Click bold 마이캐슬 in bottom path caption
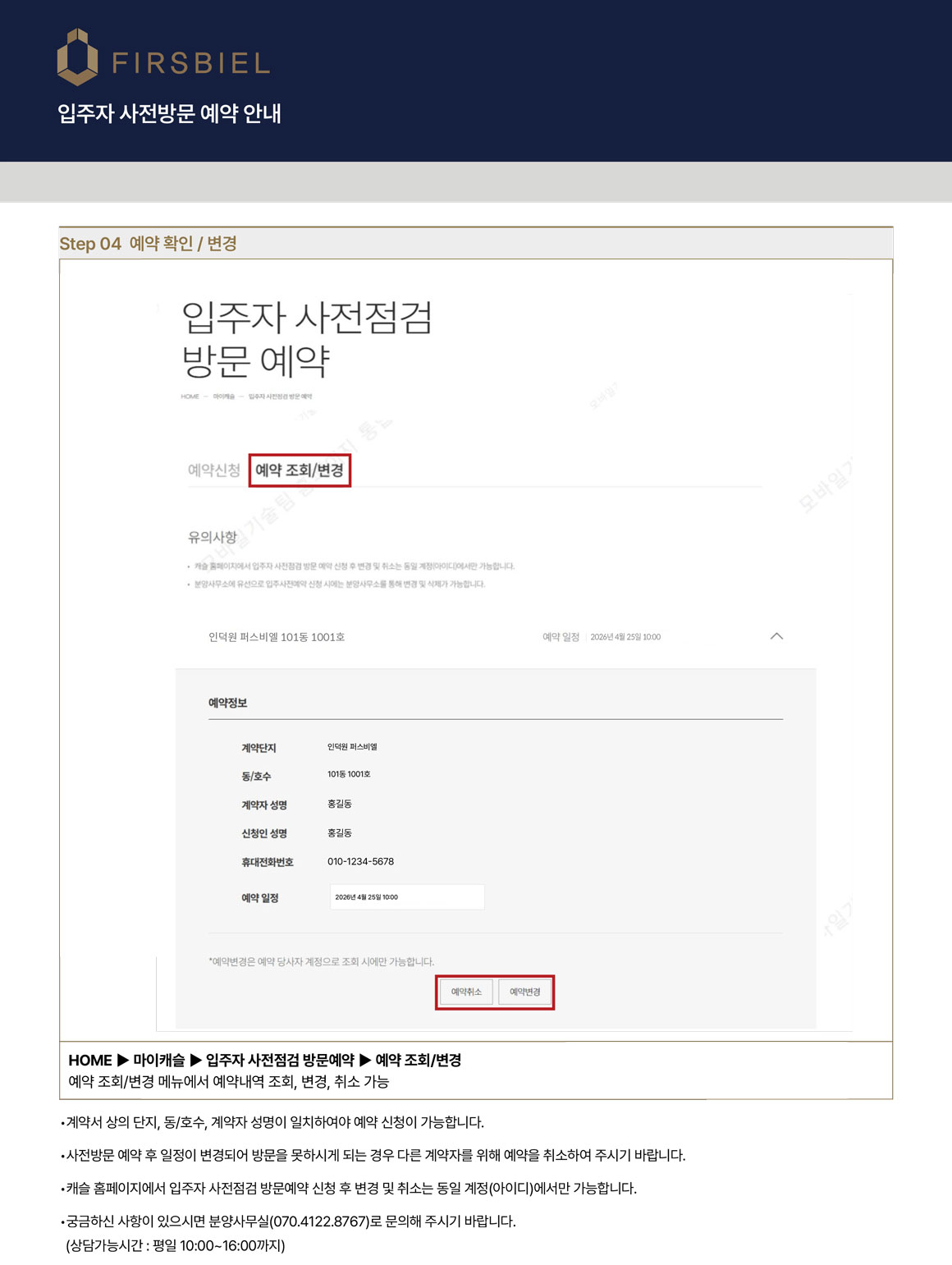The image size is (952, 1265). [x=159, y=1060]
